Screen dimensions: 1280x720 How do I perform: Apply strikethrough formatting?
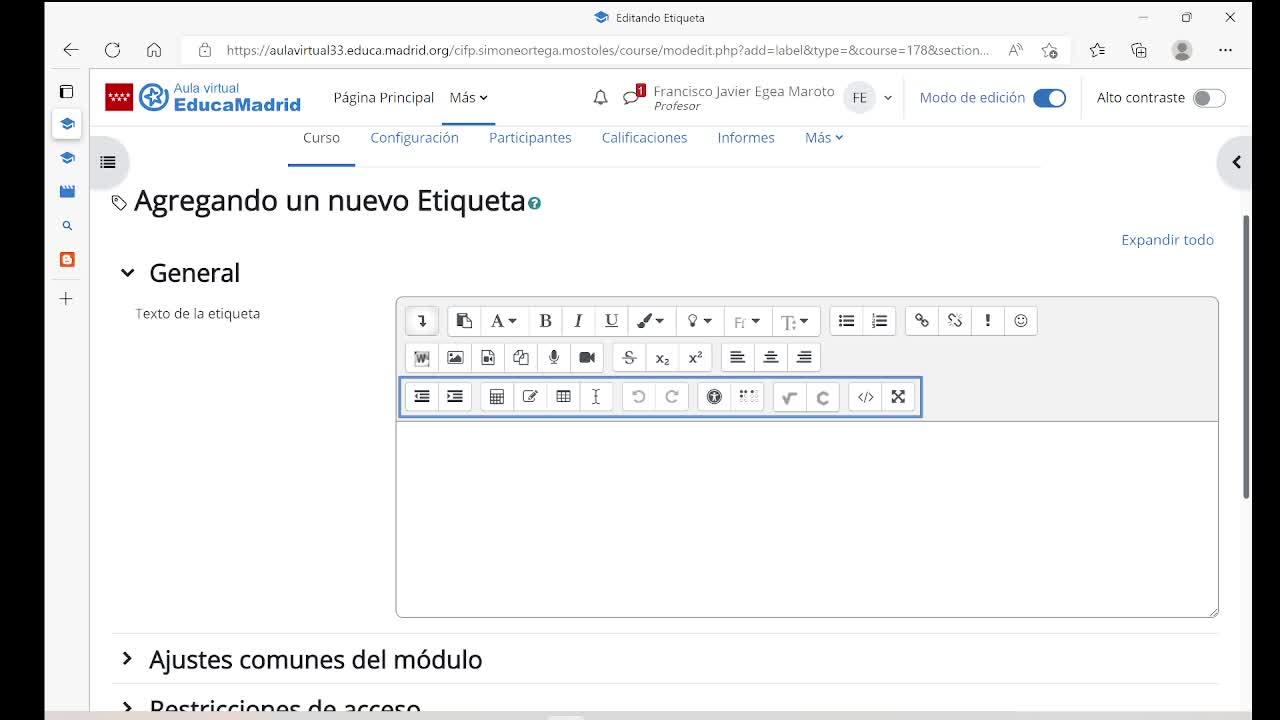point(629,358)
